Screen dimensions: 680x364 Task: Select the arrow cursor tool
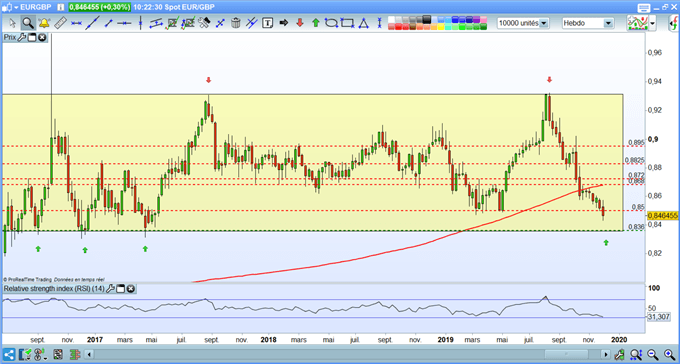click(x=12, y=23)
